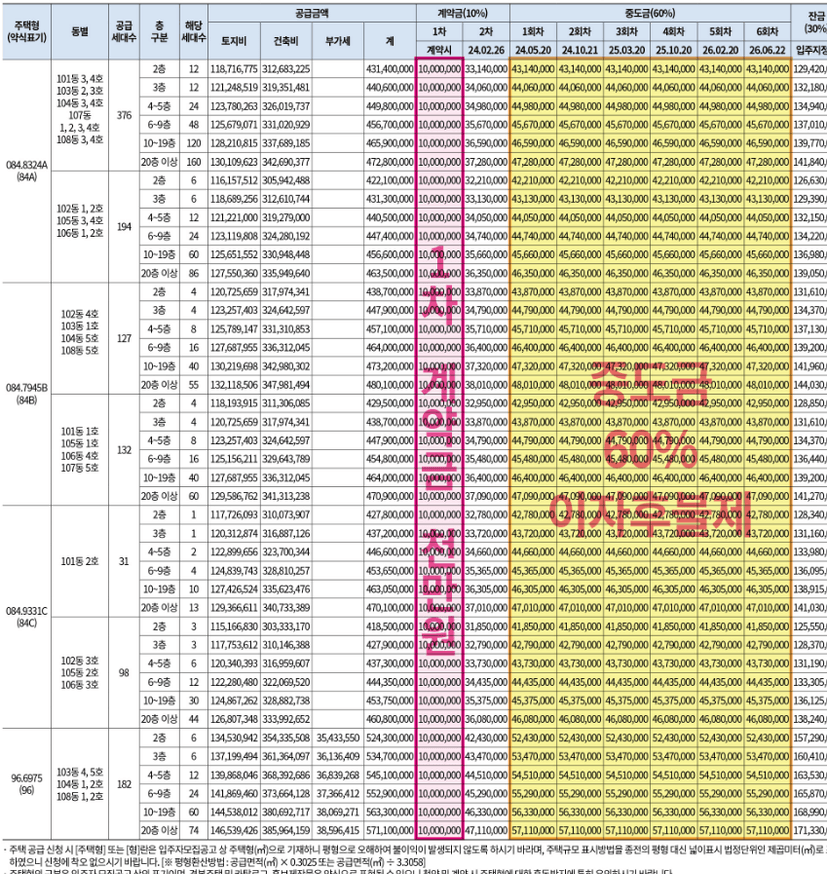Image resolution: width=827 pixels, height=874 pixels.
Task: Click total price '571,100,000'
Action: [x=390, y=831]
